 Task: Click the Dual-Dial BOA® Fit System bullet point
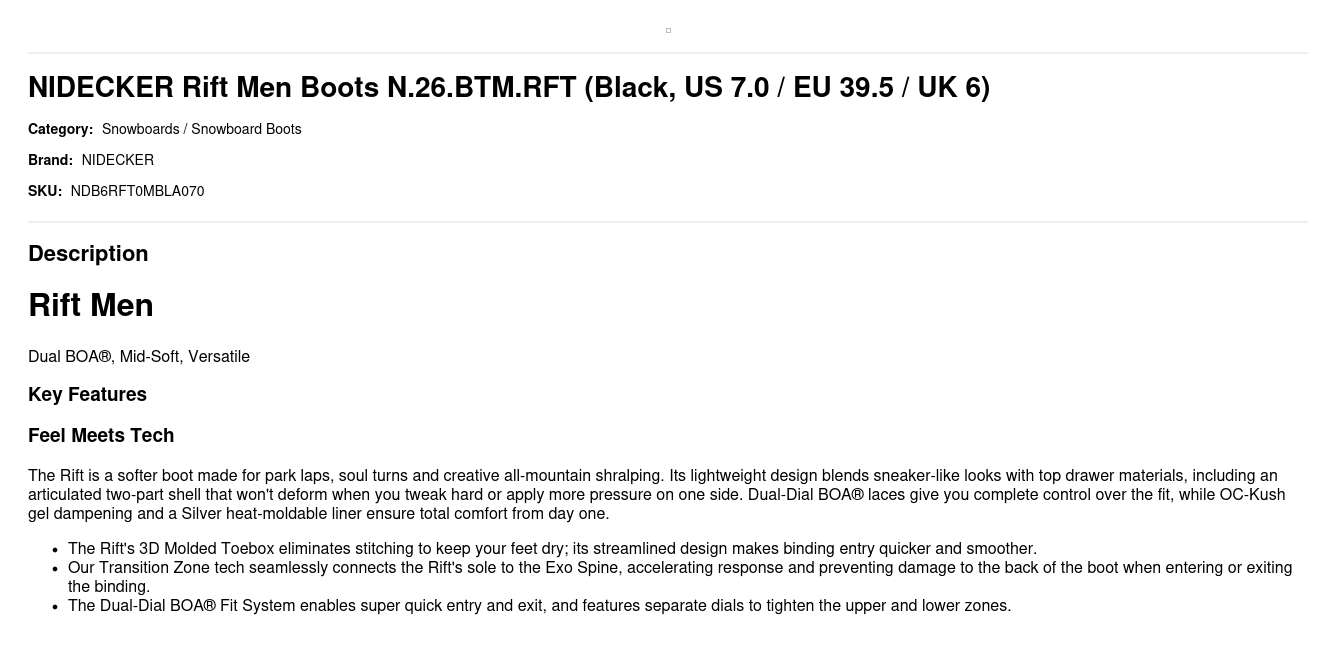click(539, 606)
